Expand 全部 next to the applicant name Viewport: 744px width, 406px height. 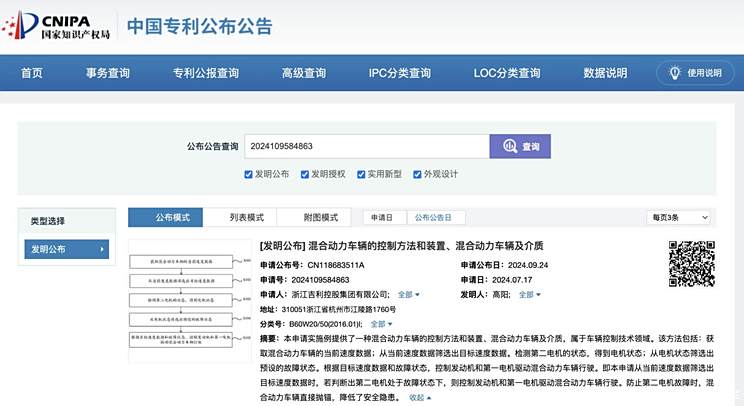click(408, 295)
